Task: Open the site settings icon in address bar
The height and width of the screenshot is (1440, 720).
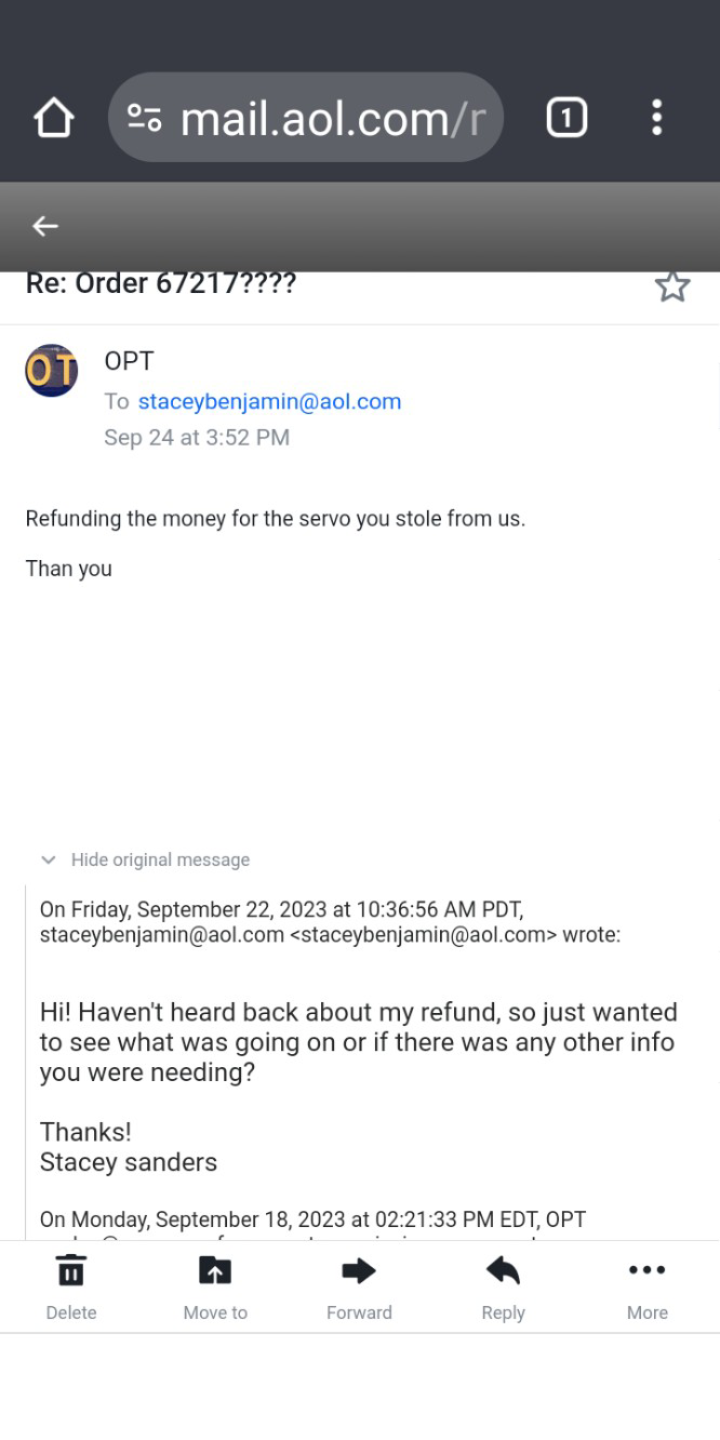Action: pyautogui.click(x=145, y=118)
